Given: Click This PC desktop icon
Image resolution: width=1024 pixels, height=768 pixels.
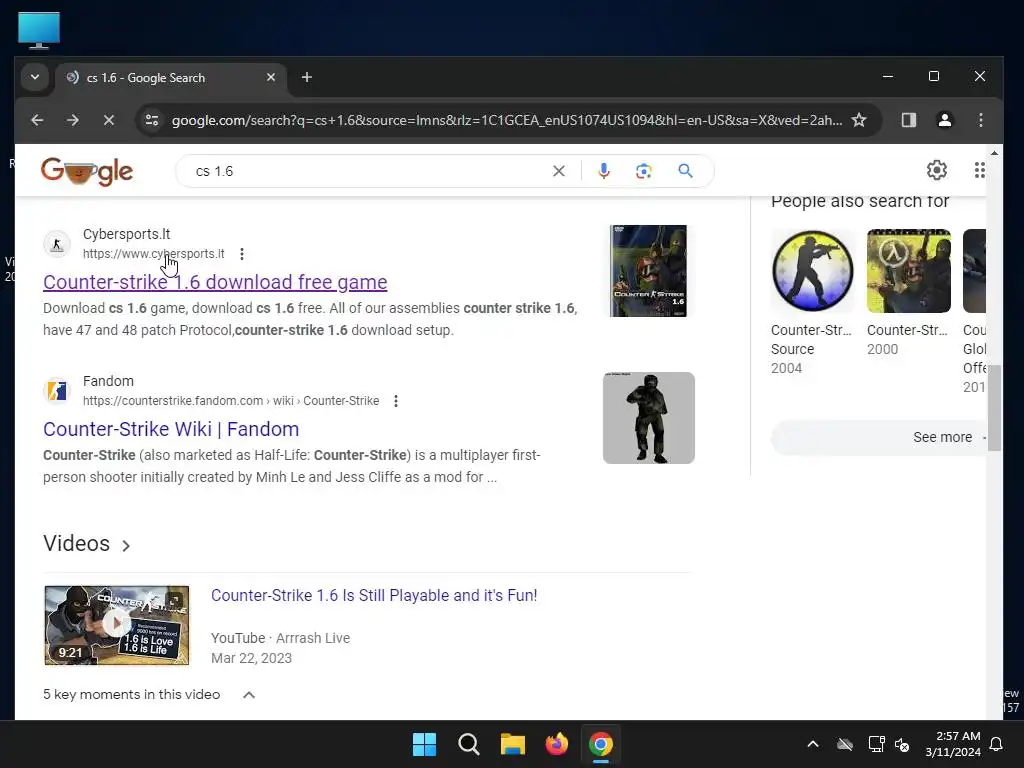Looking at the screenshot, I should pos(39,31).
